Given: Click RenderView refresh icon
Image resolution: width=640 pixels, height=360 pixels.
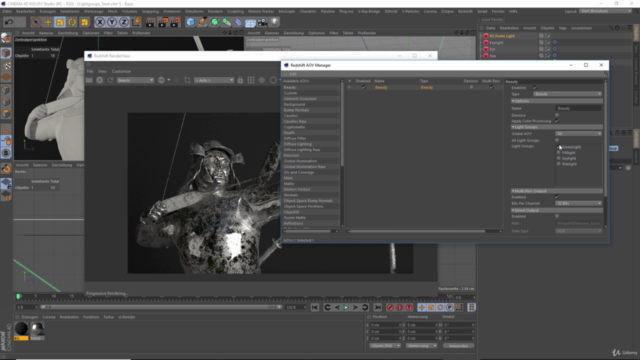Looking at the screenshot, I should coord(110,80).
